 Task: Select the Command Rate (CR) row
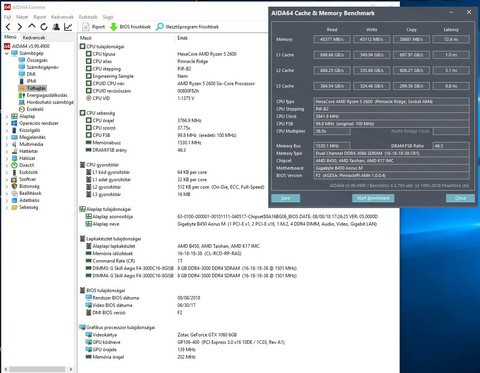pyautogui.click(x=134, y=261)
